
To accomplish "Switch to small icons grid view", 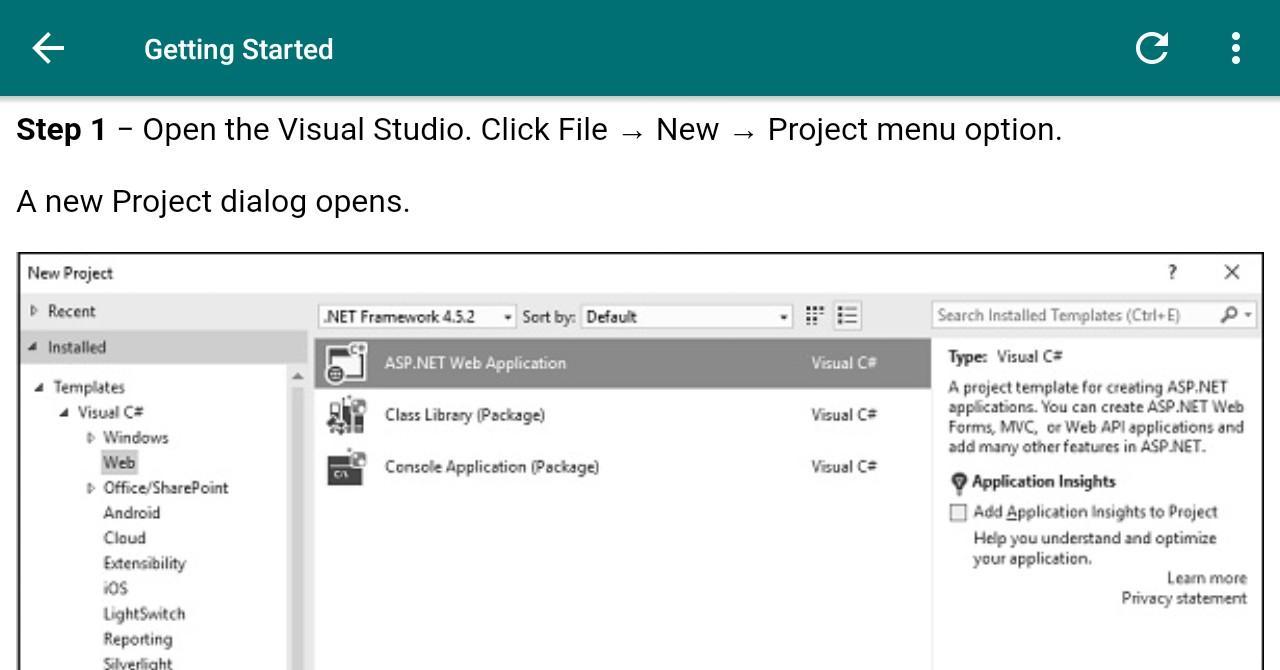I will [x=815, y=316].
